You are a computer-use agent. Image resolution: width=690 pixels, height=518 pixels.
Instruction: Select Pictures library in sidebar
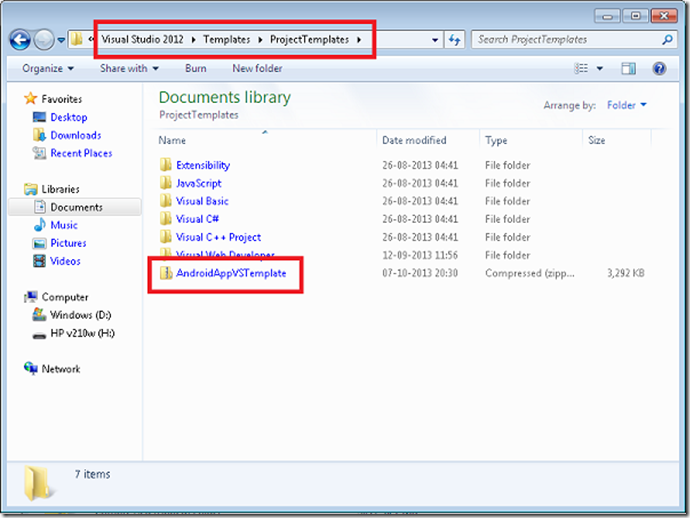(x=68, y=243)
